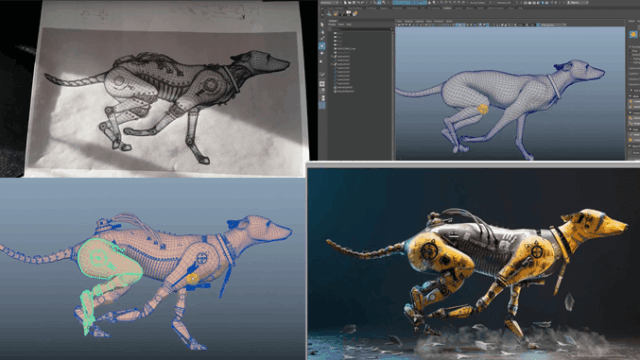Select the arrow Select tool in toolbox
640x360 pixels.
pyautogui.click(x=322, y=24)
